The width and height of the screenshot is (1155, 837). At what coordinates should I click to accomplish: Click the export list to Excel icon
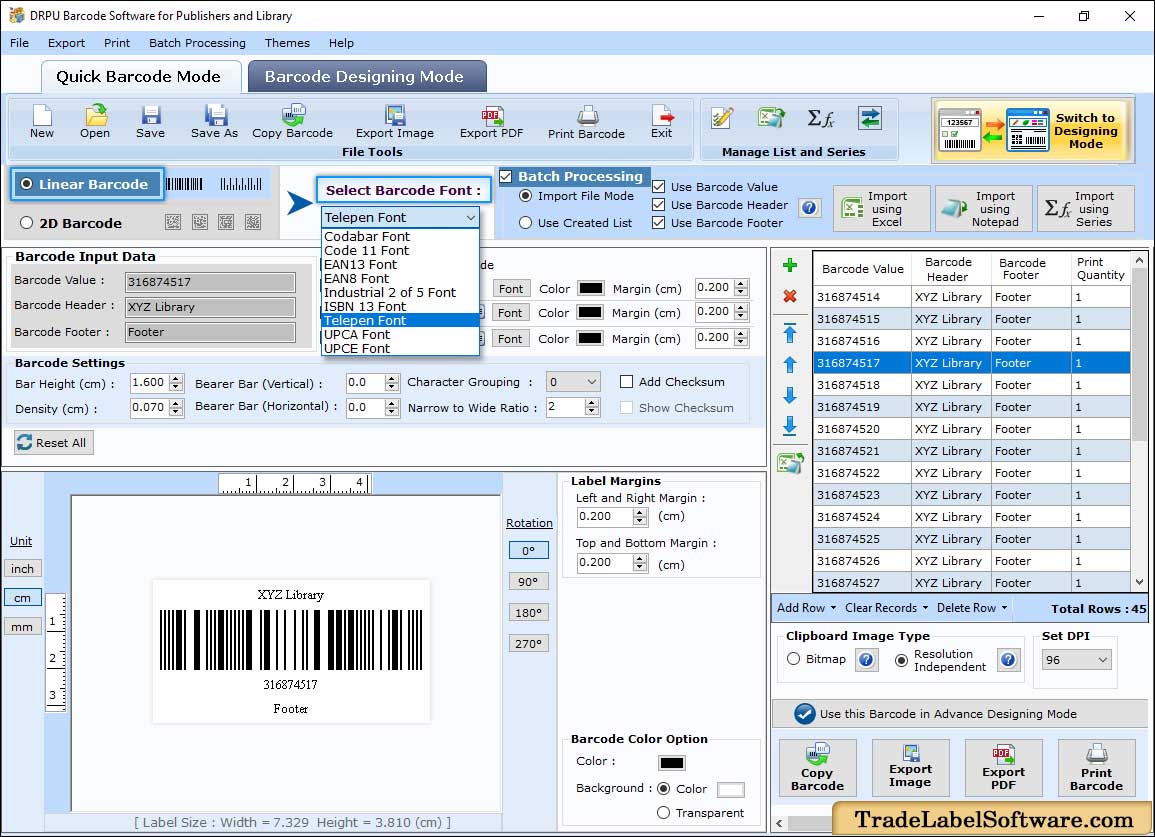[x=790, y=463]
